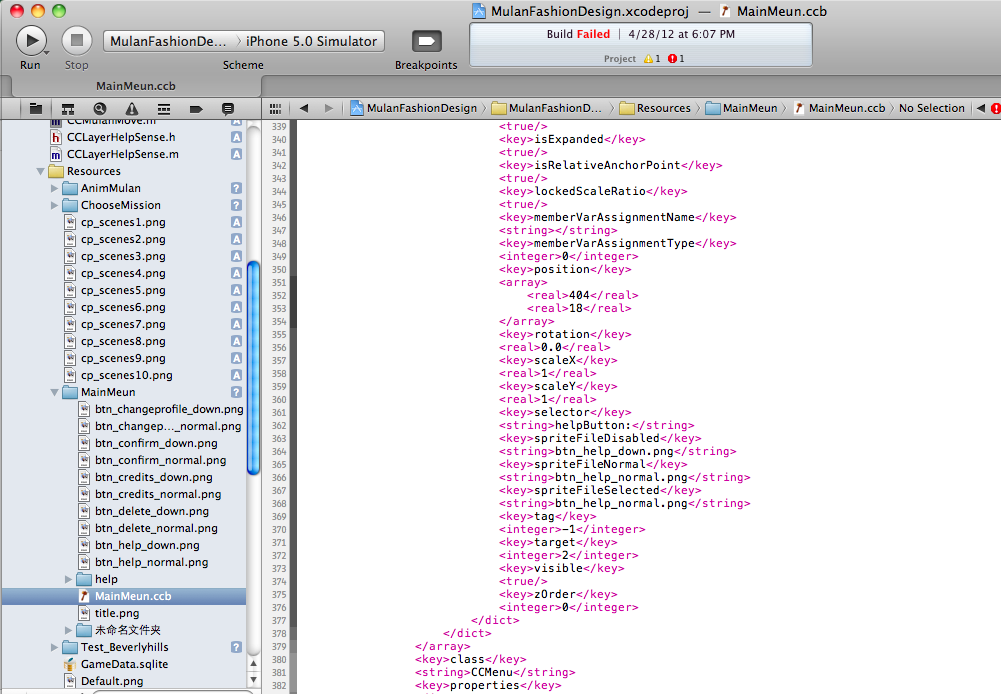Open the Log navigator speech-bubble icon
The width and height of the screenshot is (1001, 694).
pyautogui.click(x=228, y=108)
